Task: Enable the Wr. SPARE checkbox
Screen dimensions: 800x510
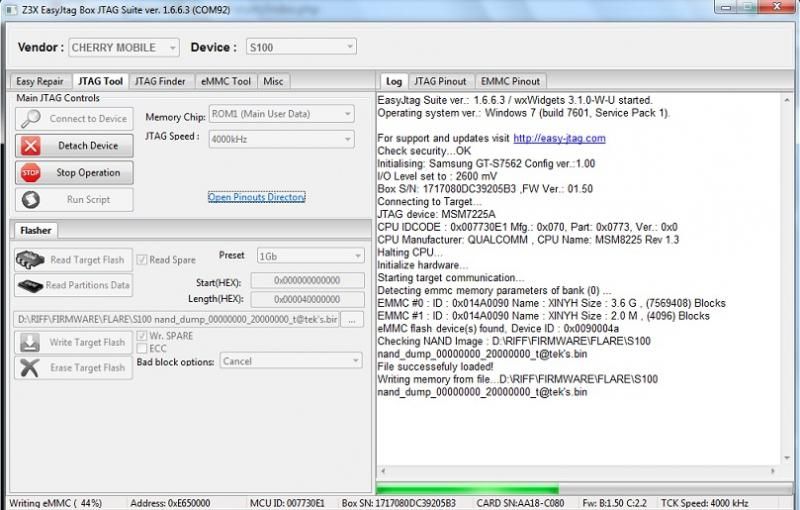Action: coord(141,337)
